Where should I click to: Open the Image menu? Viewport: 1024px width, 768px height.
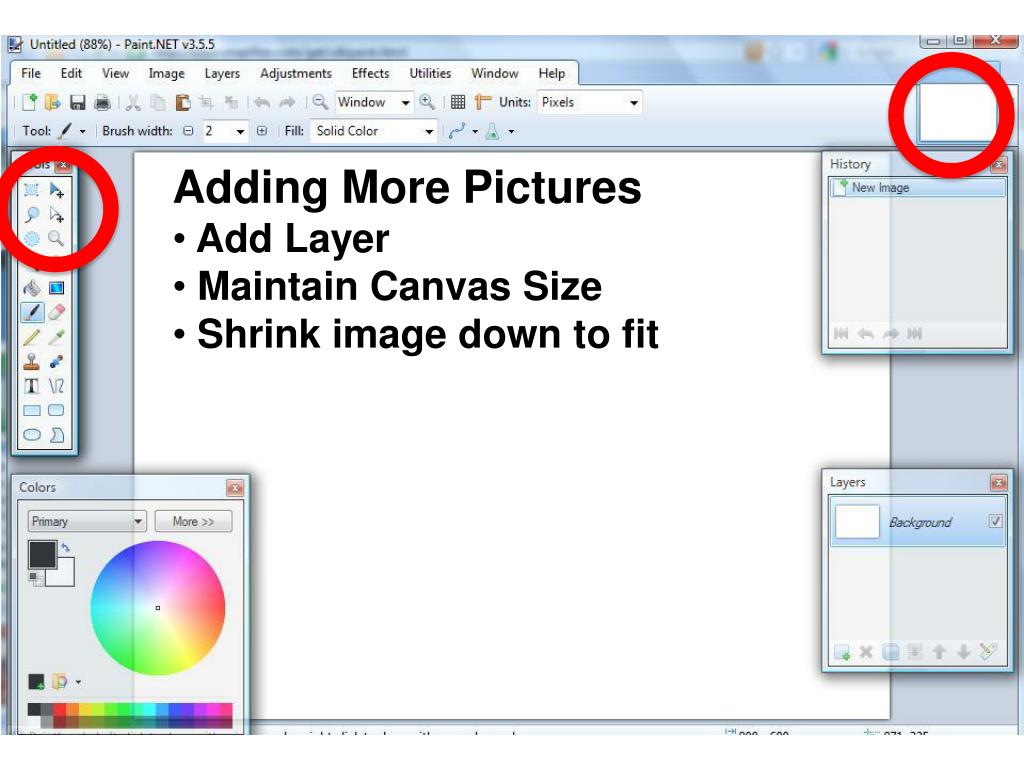point(167,73)
